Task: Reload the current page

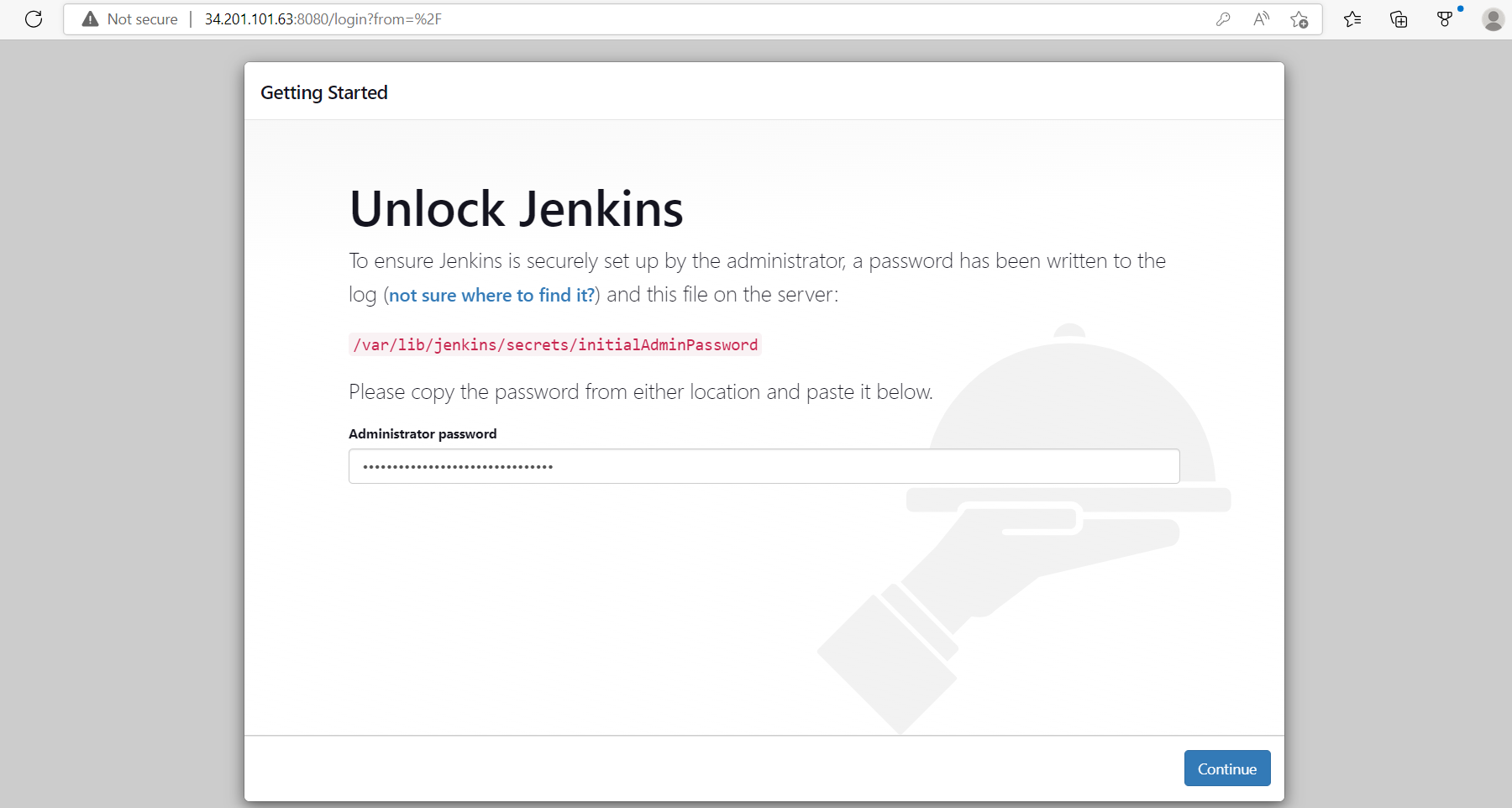Action: [34, 18]
